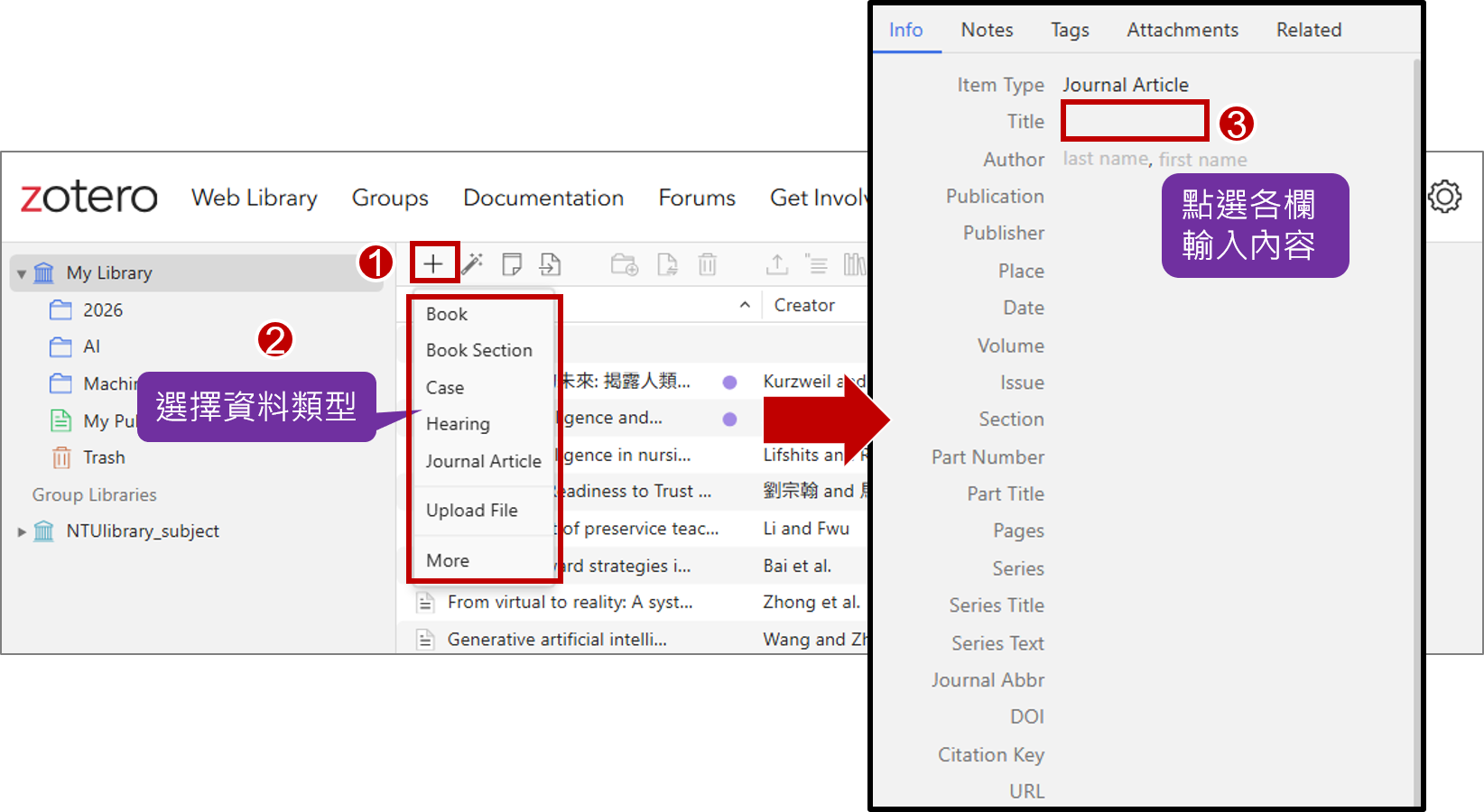Click the Add to Collection folder icon
The image size is (1484, 812).
point(624,264)
